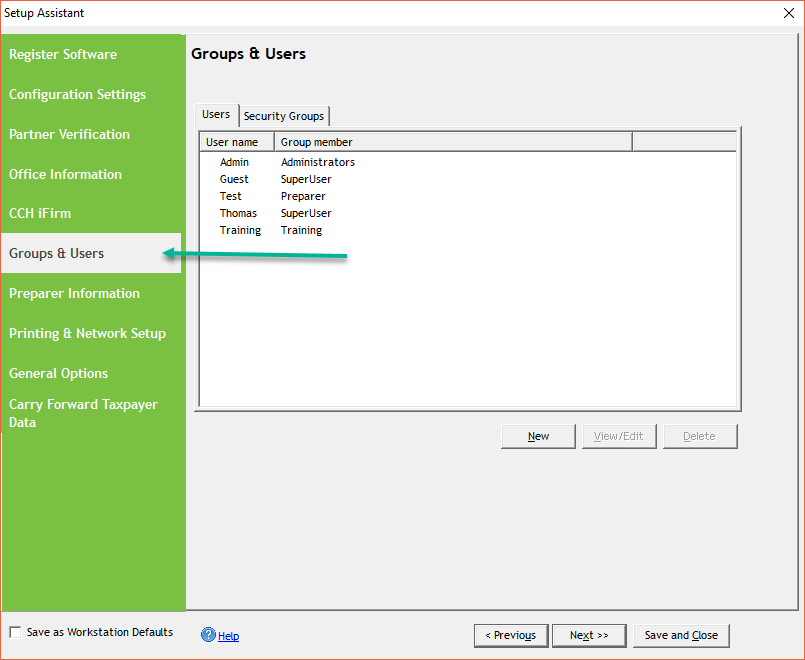Go back with Previous button
The width and height of the screenshot is (805, 660).
coord(511,635)
